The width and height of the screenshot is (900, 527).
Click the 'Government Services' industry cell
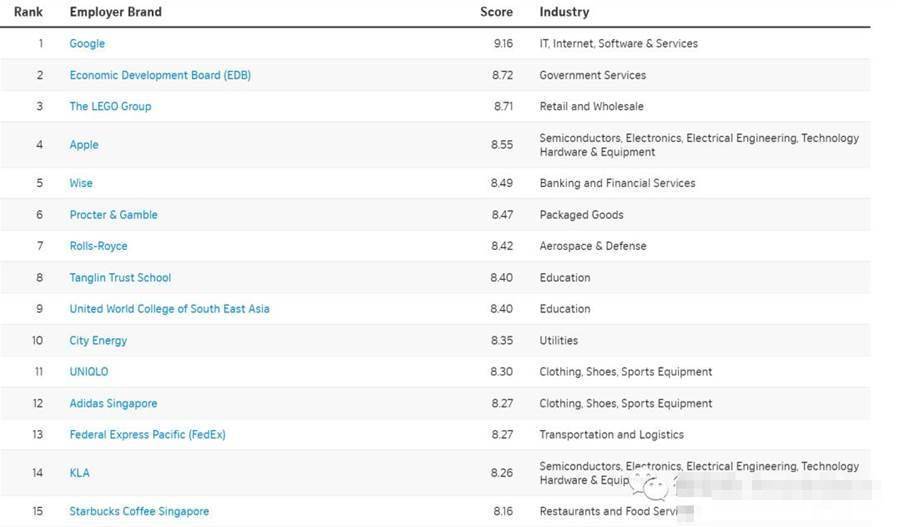click(593, 75)
